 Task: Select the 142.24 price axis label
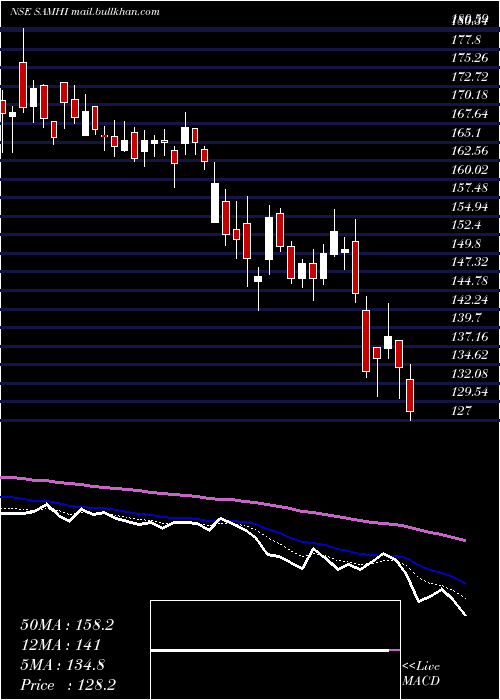coord(470,299)
